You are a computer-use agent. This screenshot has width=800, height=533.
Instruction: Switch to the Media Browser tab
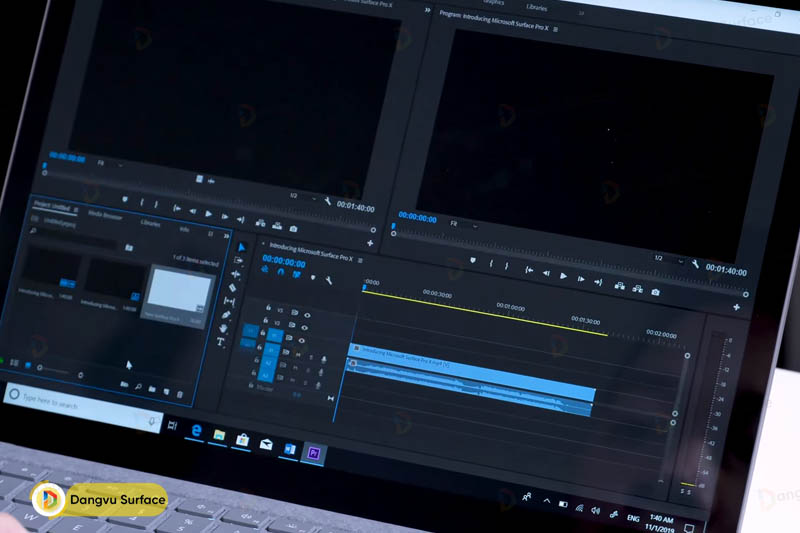[105, 214]
